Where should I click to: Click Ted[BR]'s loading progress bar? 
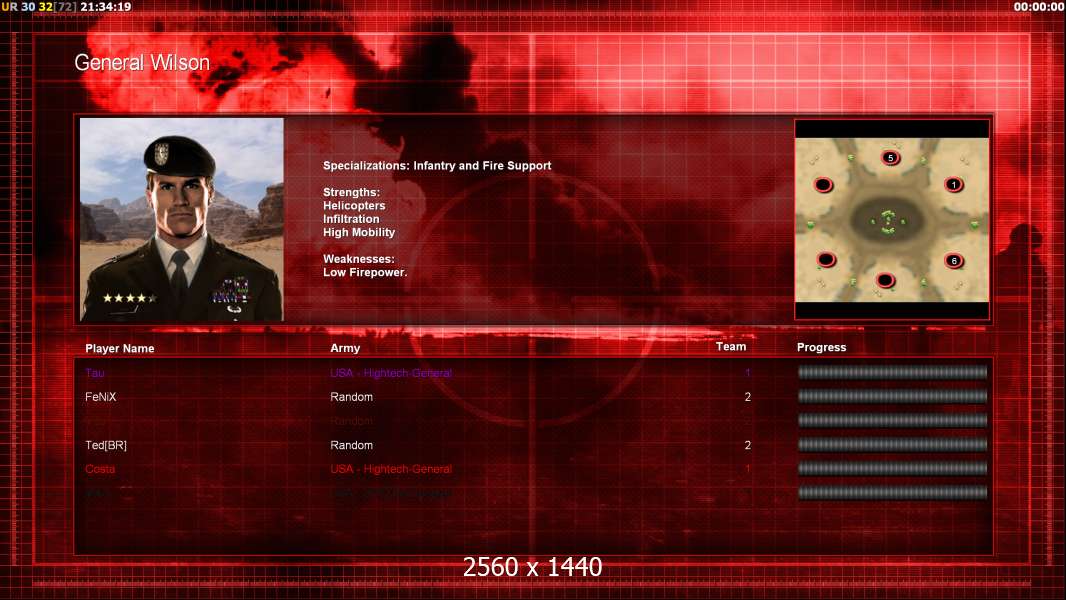click(893, 445)
